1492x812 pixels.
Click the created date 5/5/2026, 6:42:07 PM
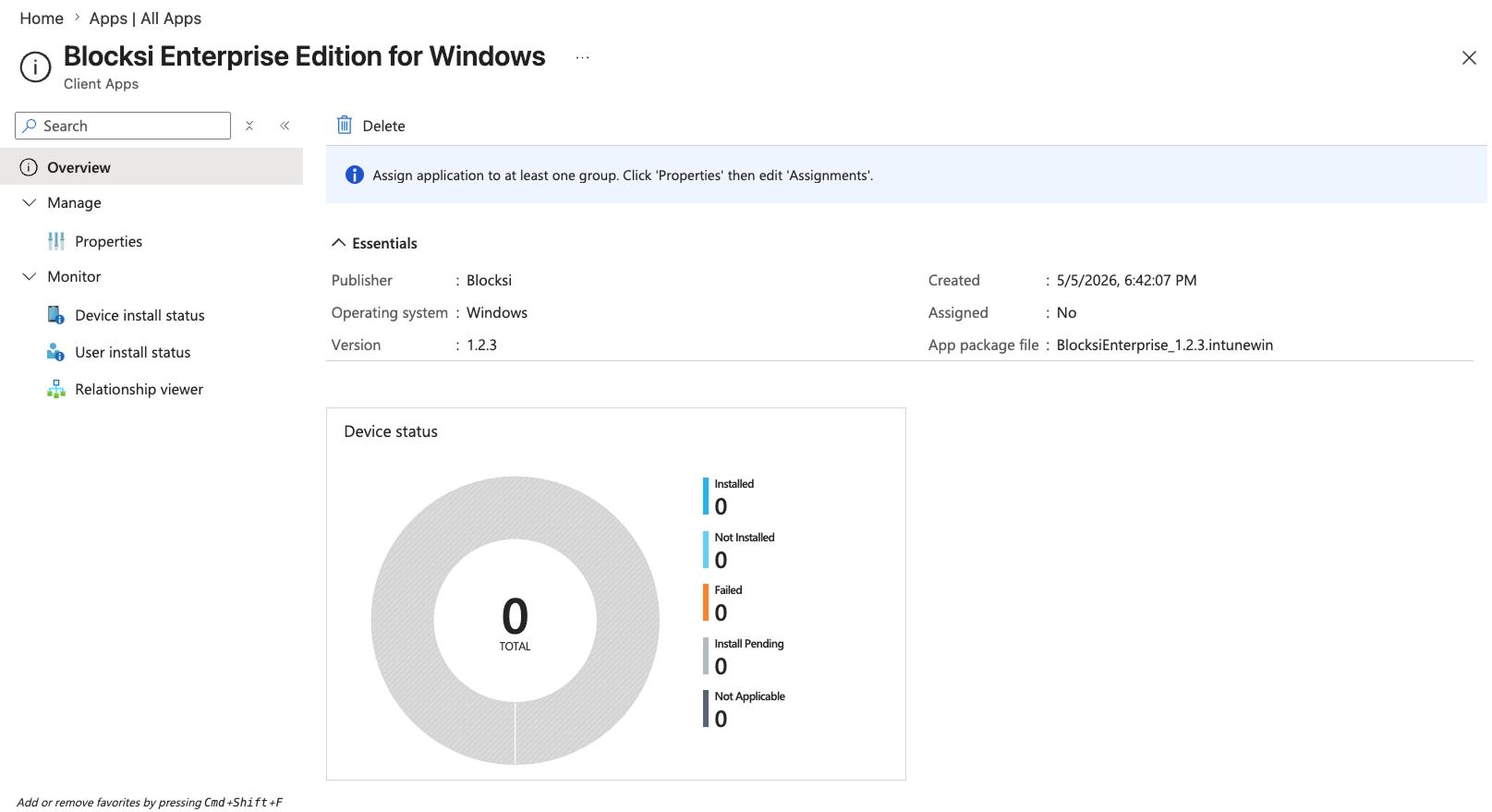pos(1126,280)
